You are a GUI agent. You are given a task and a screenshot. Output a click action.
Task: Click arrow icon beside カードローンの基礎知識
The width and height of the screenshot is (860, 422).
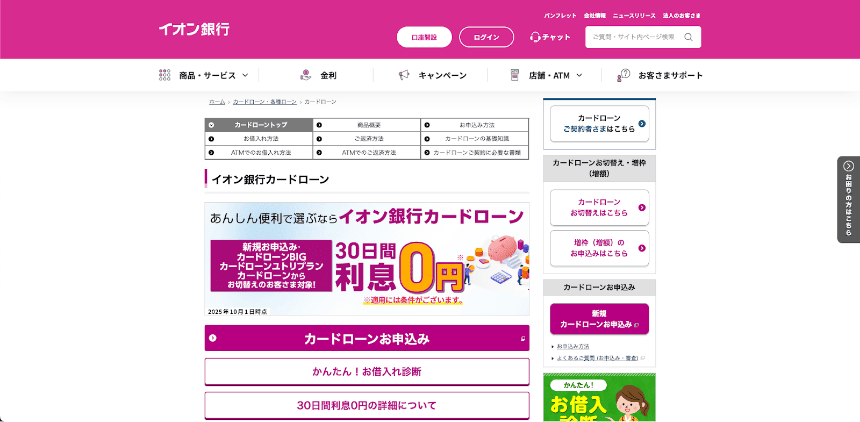(x=427, y=139)
